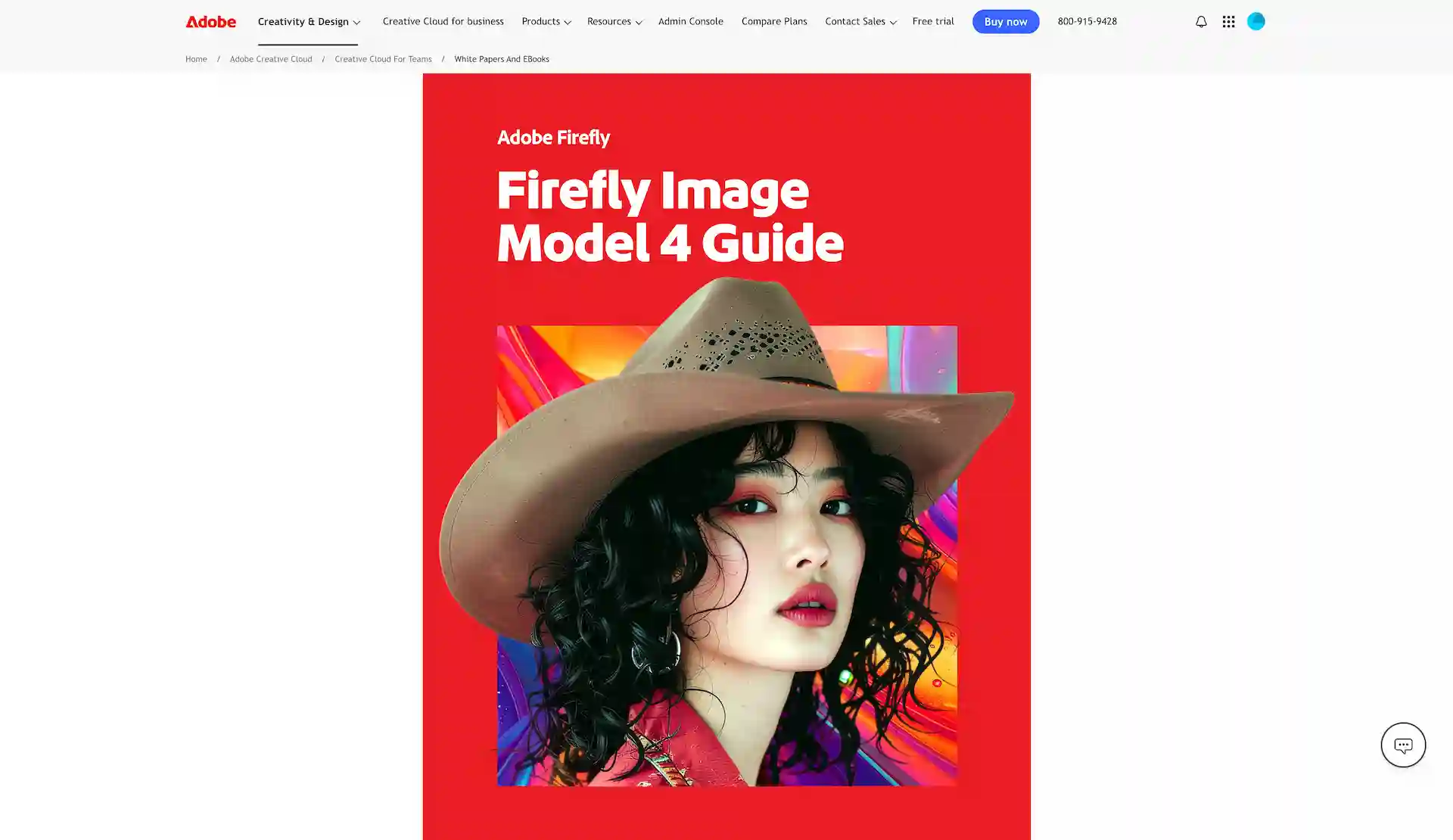Expand the Products dropdown

point(546,22)
